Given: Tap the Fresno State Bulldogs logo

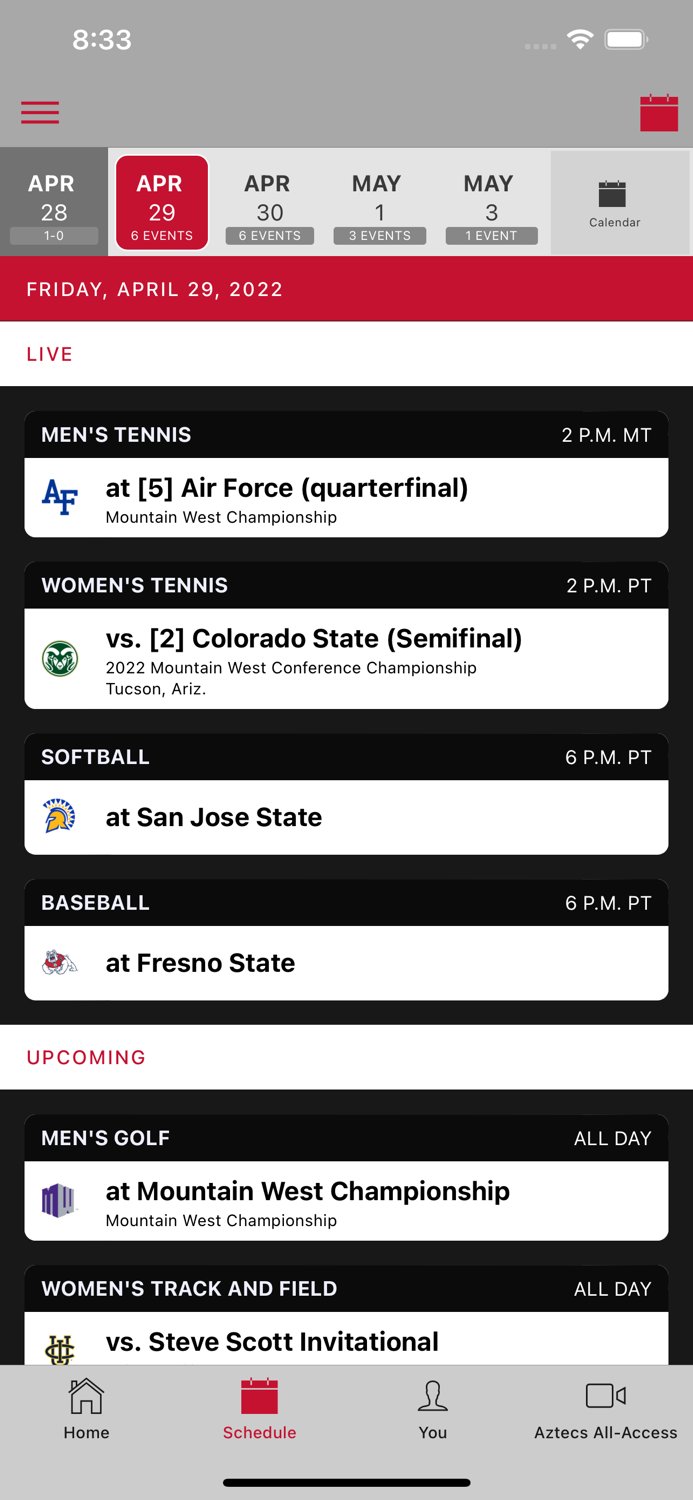Looking at the screenshot, I should click(60, 963).
